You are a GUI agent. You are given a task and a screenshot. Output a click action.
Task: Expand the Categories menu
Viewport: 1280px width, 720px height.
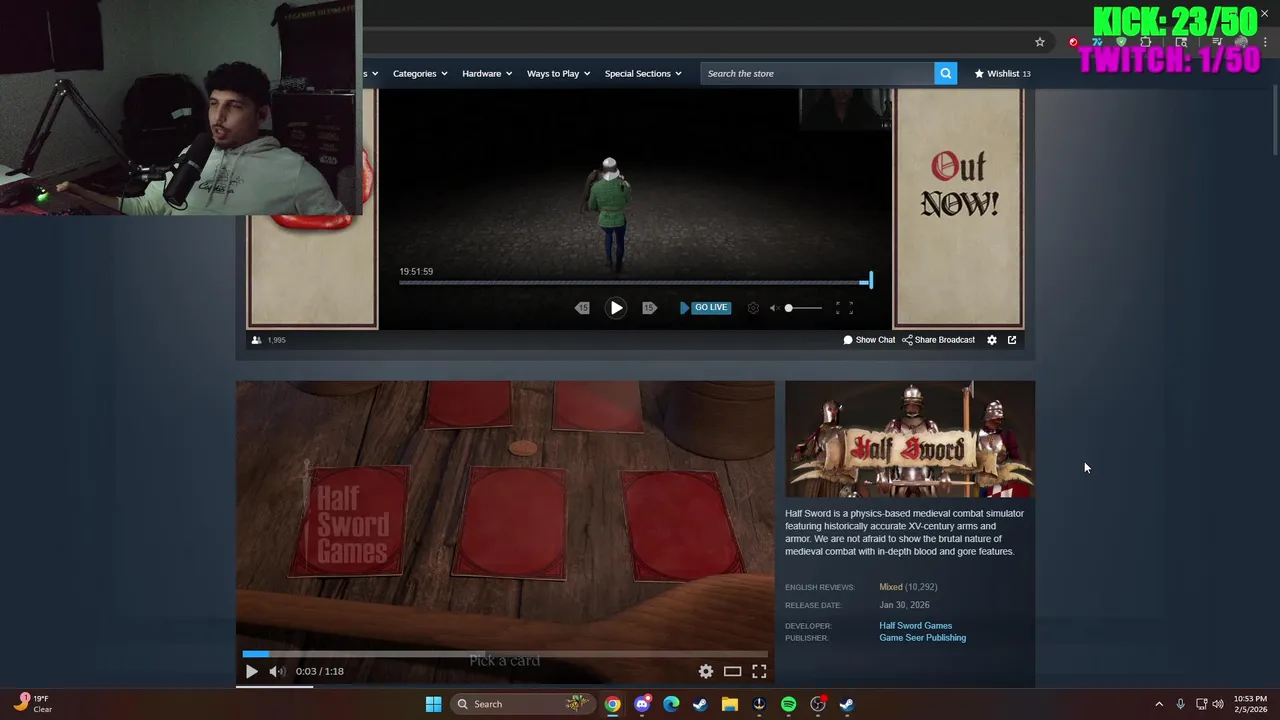tap(420, 73)
